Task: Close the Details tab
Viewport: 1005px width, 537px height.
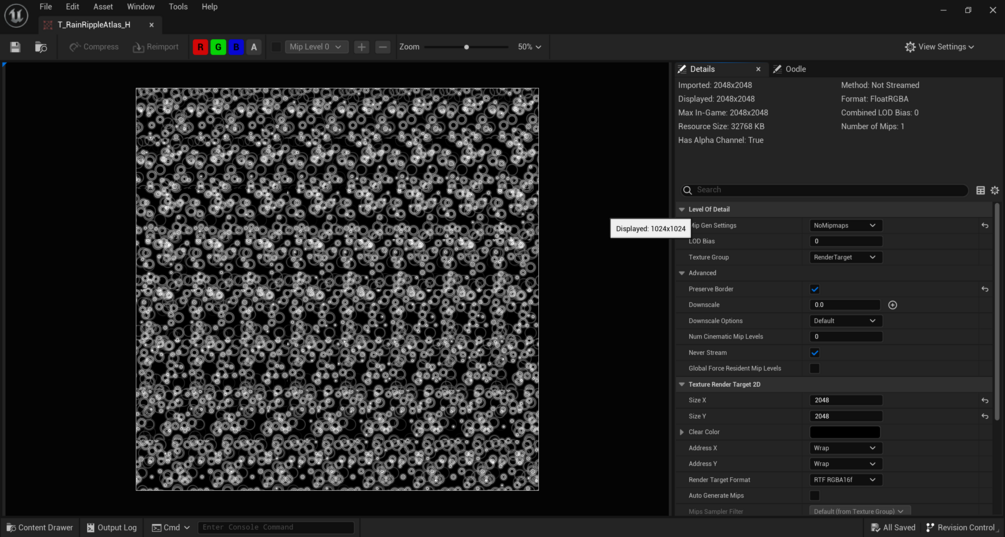Action: pyautogui.click(x=758, y=69)
